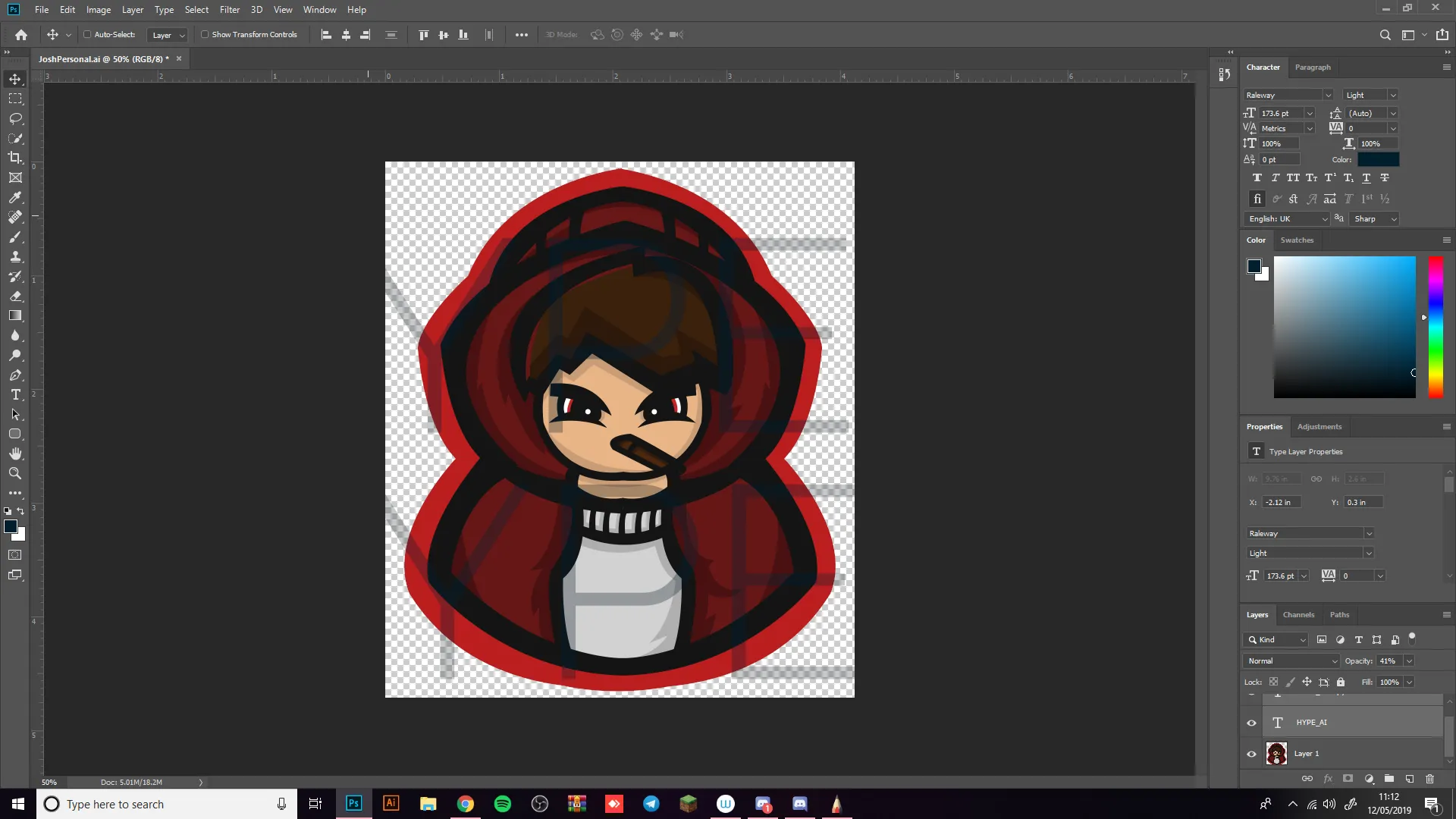Select the Horizontal Type tool
The image size is (1456, 819).
pos(15,395)
